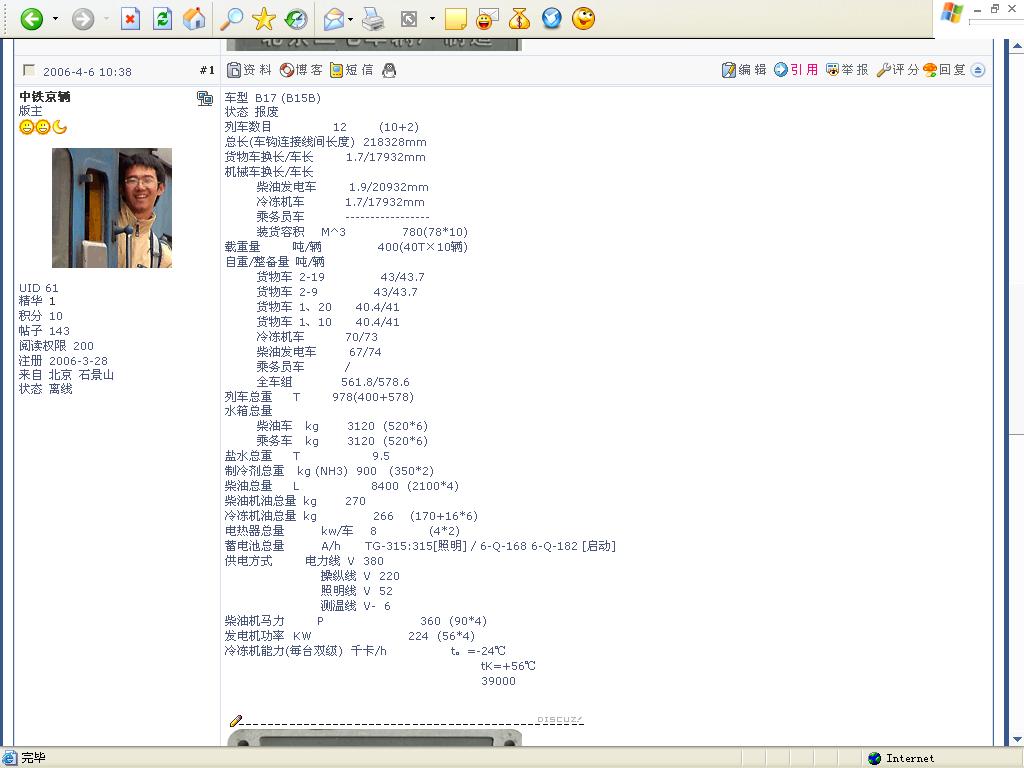
Task: Open the dropdown after the full-screen icon
Action: [x=432, y=19]
